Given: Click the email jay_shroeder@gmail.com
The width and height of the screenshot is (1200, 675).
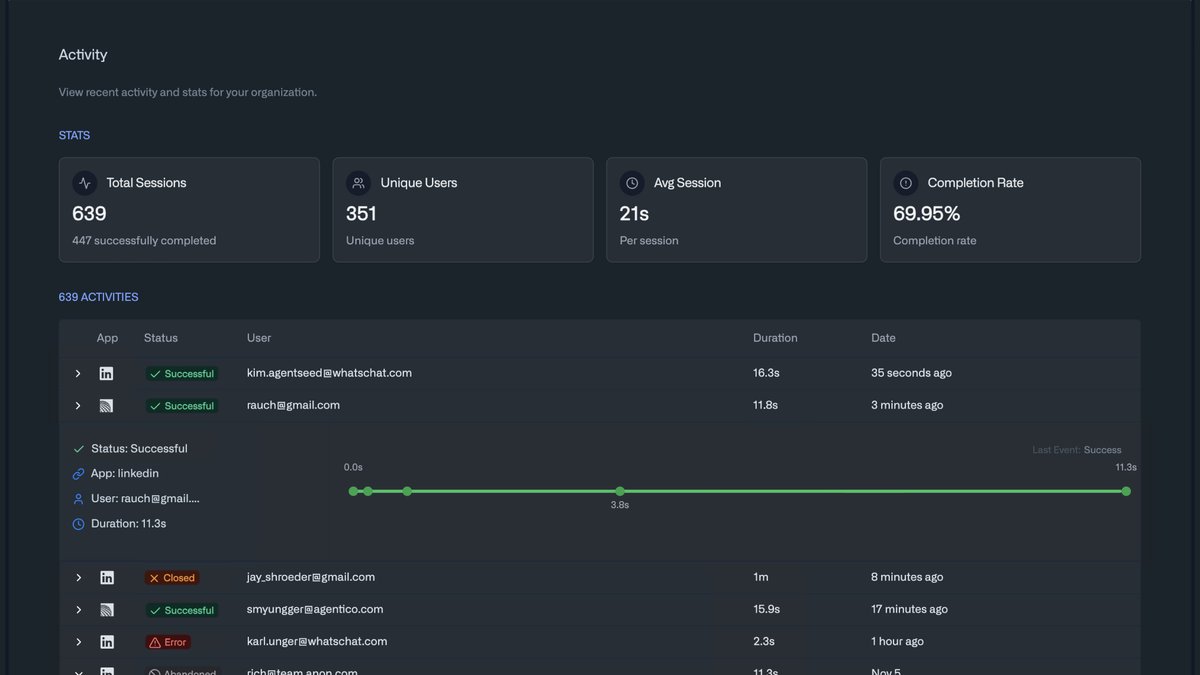Looking at the screenshot, I should [x=311, y=577].
